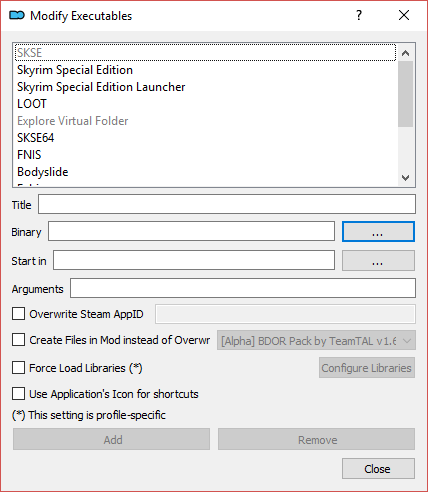Enable Force Load Libraries checkbox
The height and width of the screenshot is (492, 428).
(18, 368)
